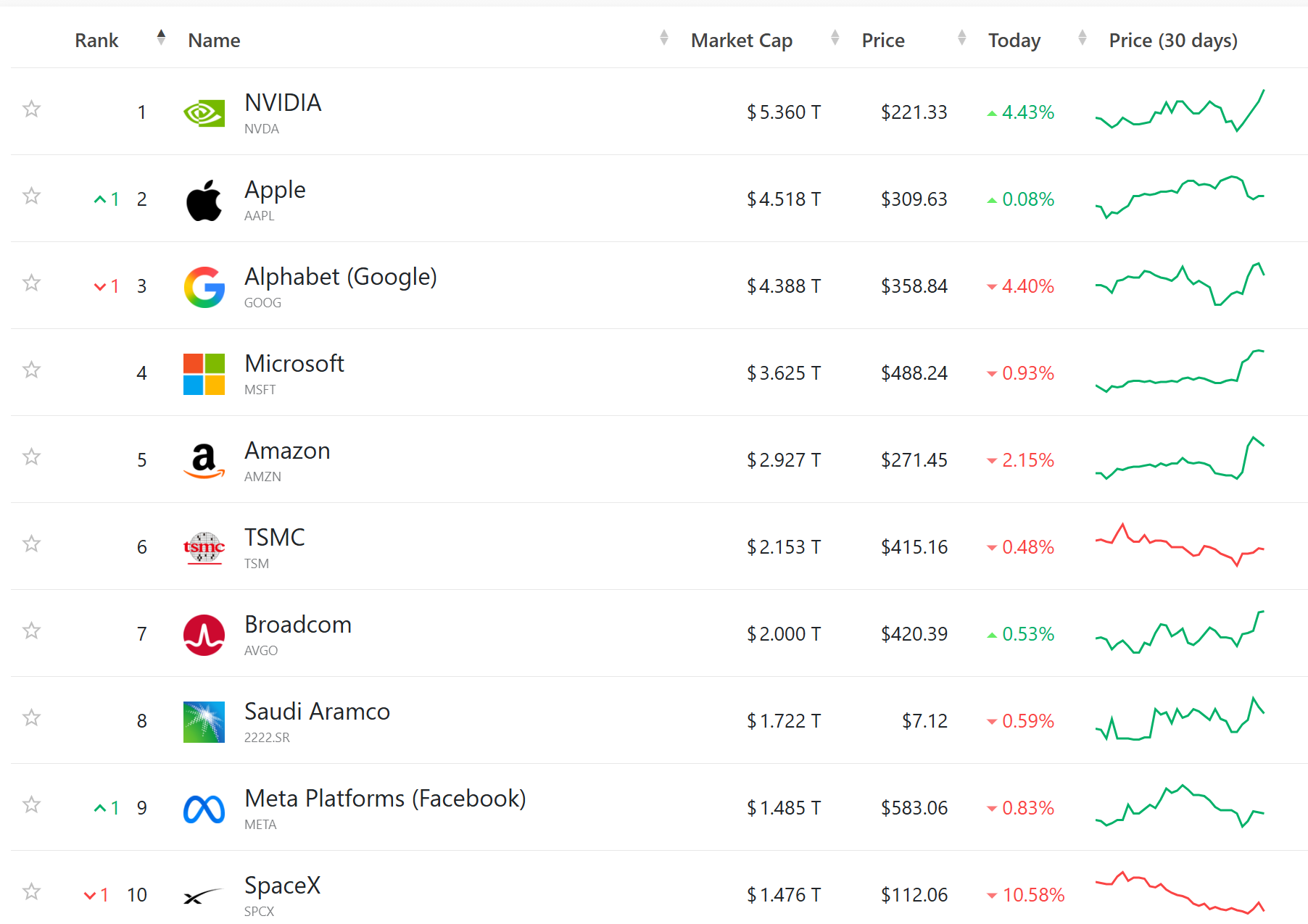The width and height of the screenshot is (1308, 924).
Task: Toggle favorite star for NVIDIA
Action: 31,109
